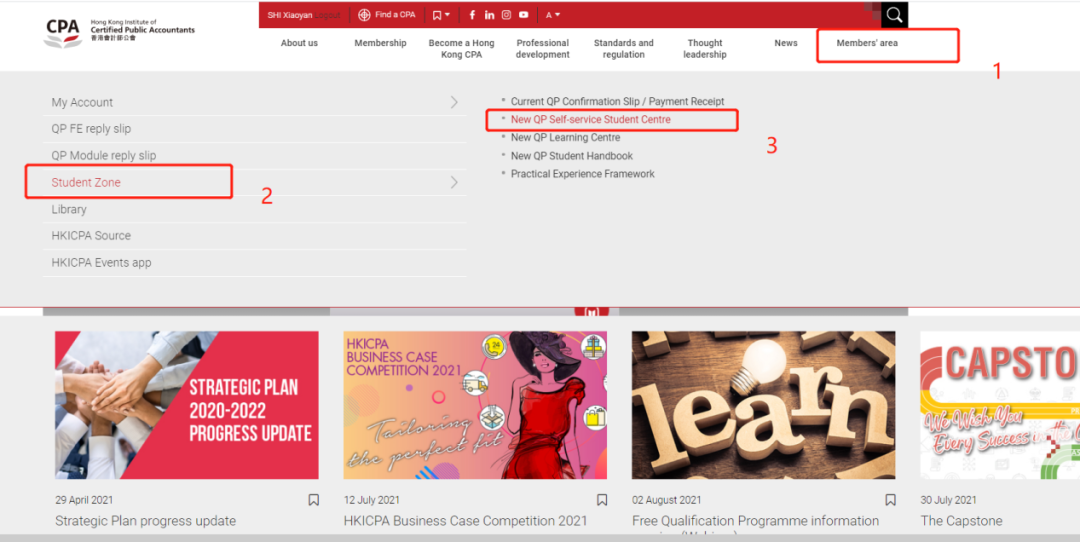Select QP Module reply slip
1080x542 pixels.
click(103, 156)
